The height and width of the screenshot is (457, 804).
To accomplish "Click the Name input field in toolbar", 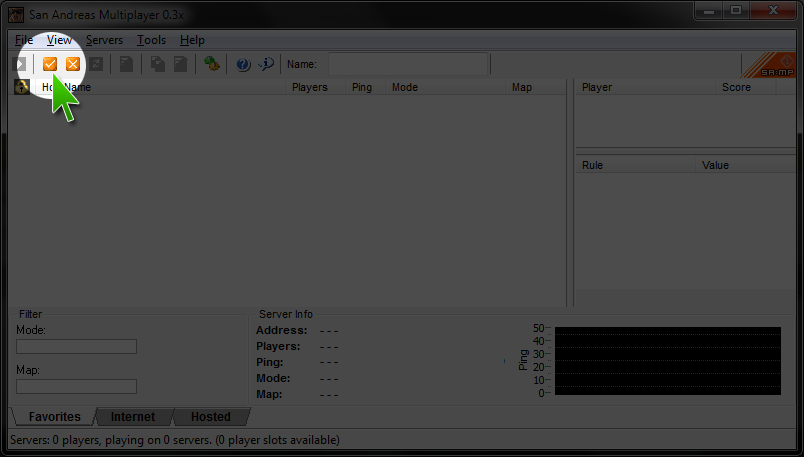I will [x=408, y=64].
